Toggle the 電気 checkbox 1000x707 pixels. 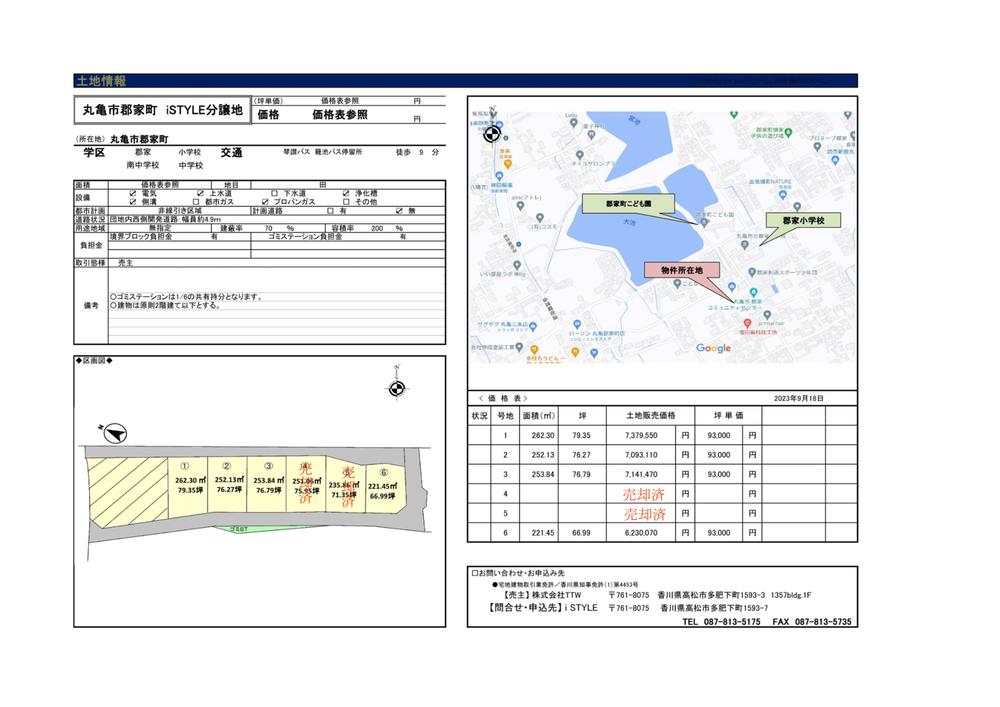click(133, 193)
